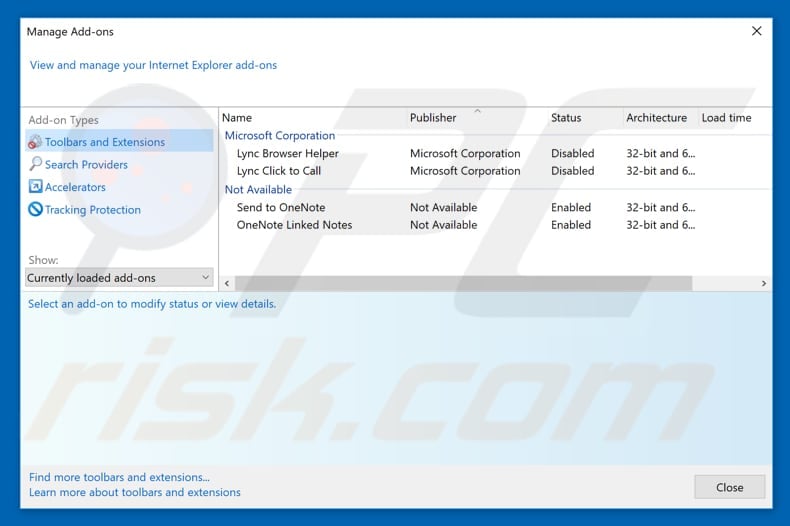
Task: Sort by Status column header
Action: (x=566, y=117)
